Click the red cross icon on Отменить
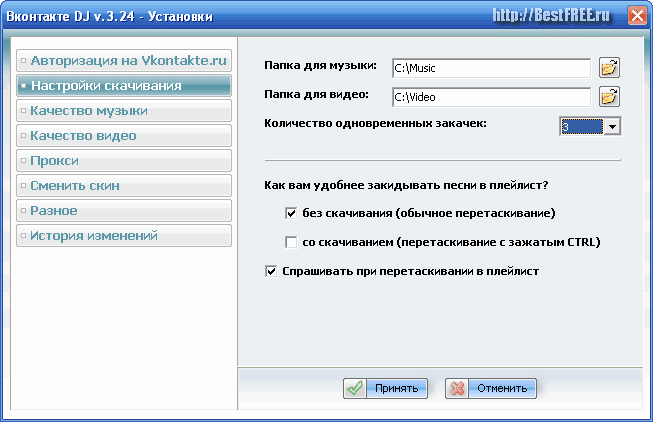653x422 pixels. [x=457, y=388]
